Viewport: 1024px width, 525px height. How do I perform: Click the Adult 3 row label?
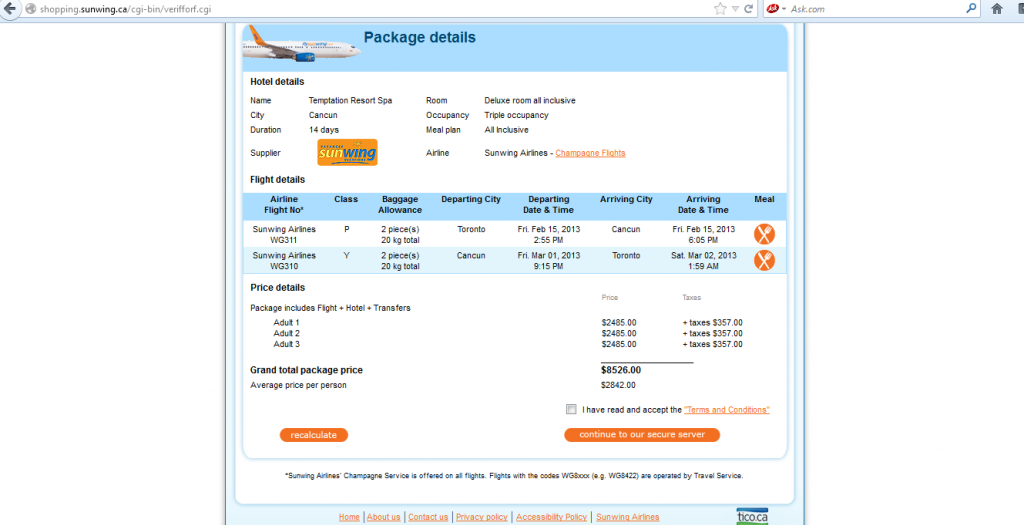tap(287, 344)
